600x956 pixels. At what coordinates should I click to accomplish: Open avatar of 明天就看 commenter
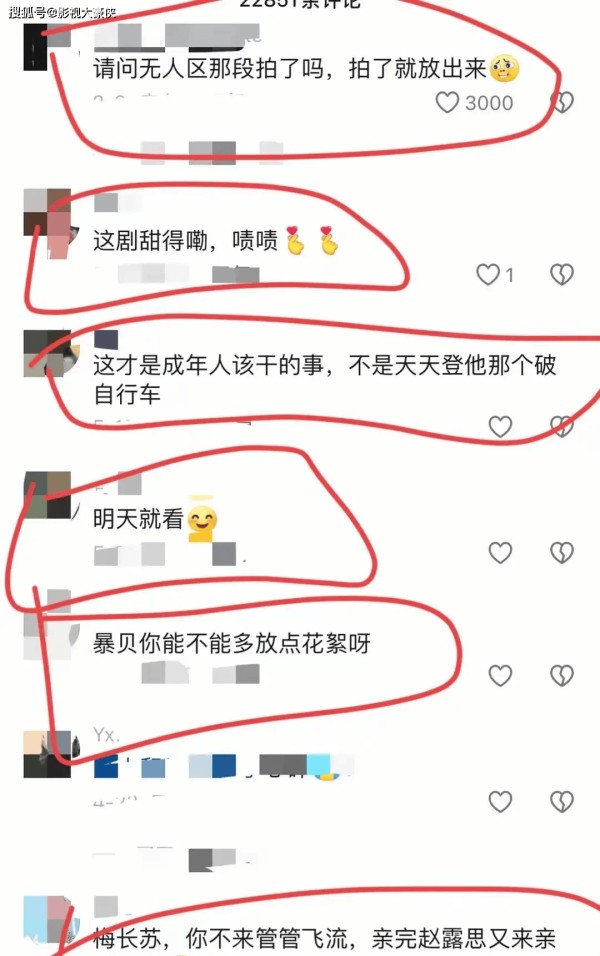coord(47,494)
